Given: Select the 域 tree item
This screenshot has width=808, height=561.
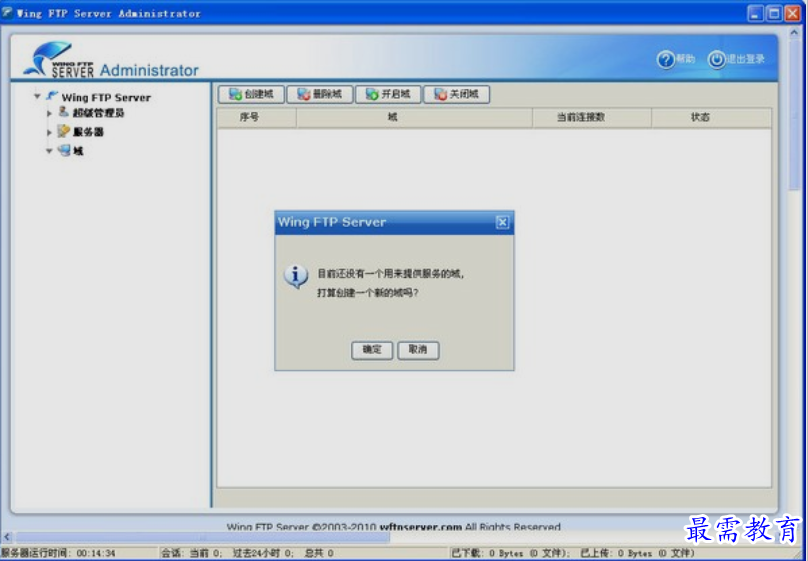Looking at the screenshot, I should 78,151.
